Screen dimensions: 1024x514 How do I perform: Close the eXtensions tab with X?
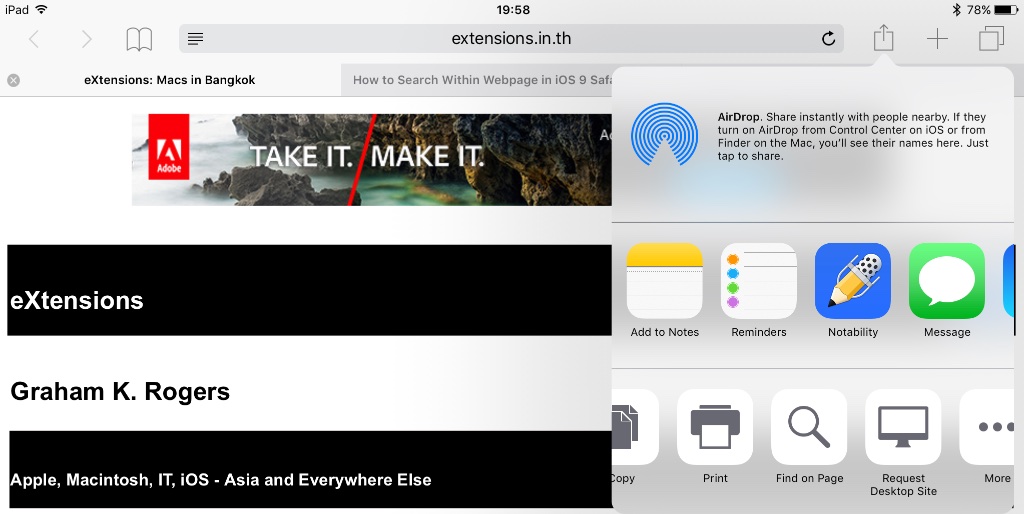click(14, 80)
